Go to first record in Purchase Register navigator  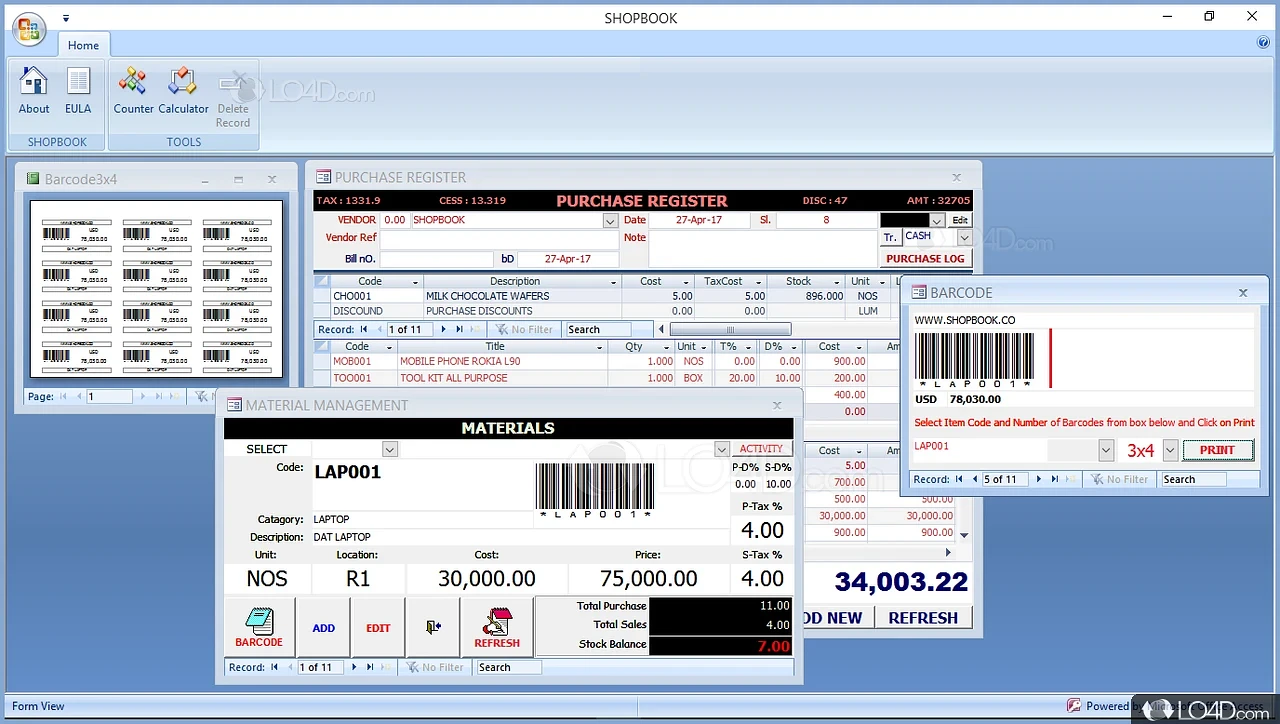pos(364,329)
